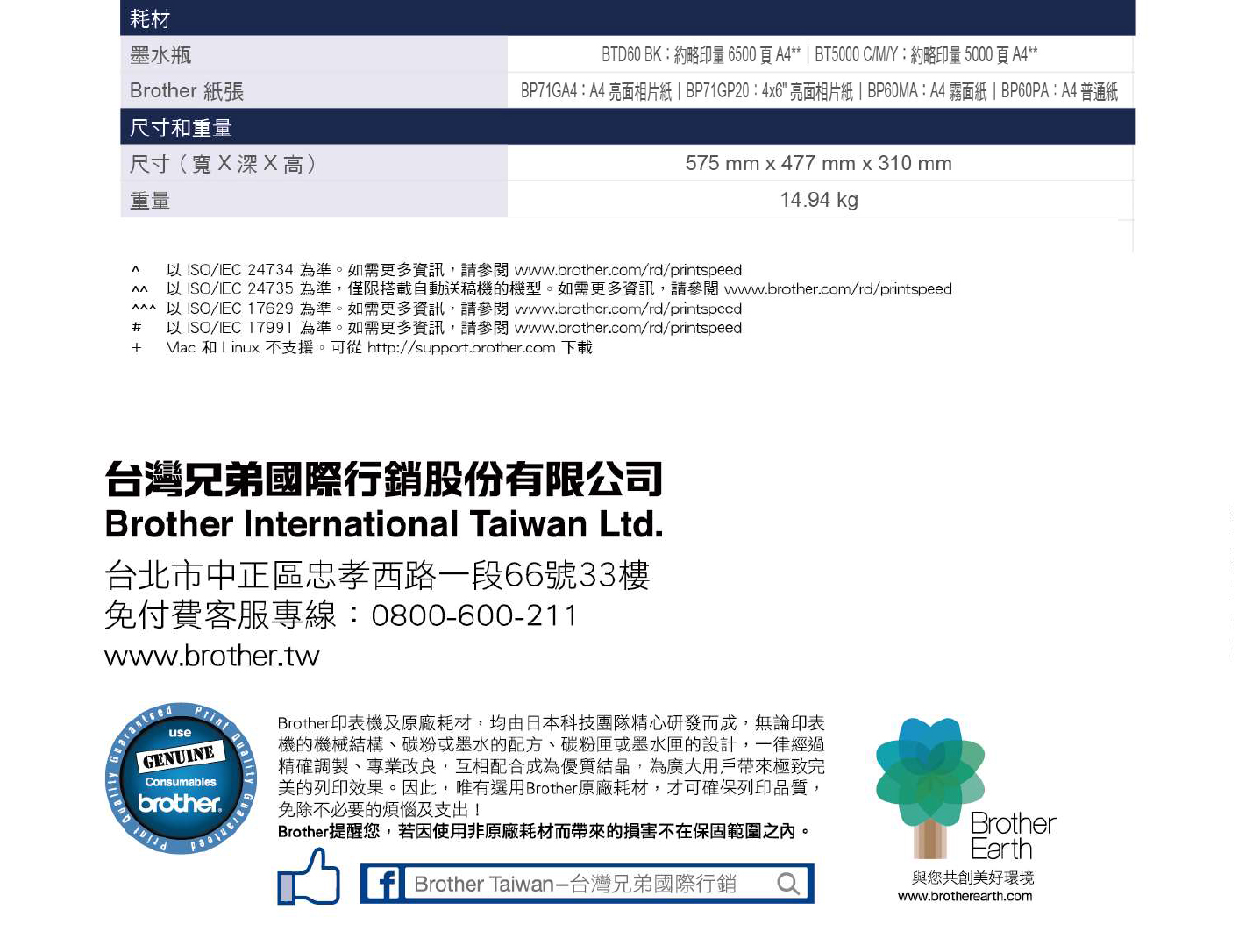The image size is (1253, 952).
Task: Click the BP71GA4 paper types cell
Action: tap(820, 90)
